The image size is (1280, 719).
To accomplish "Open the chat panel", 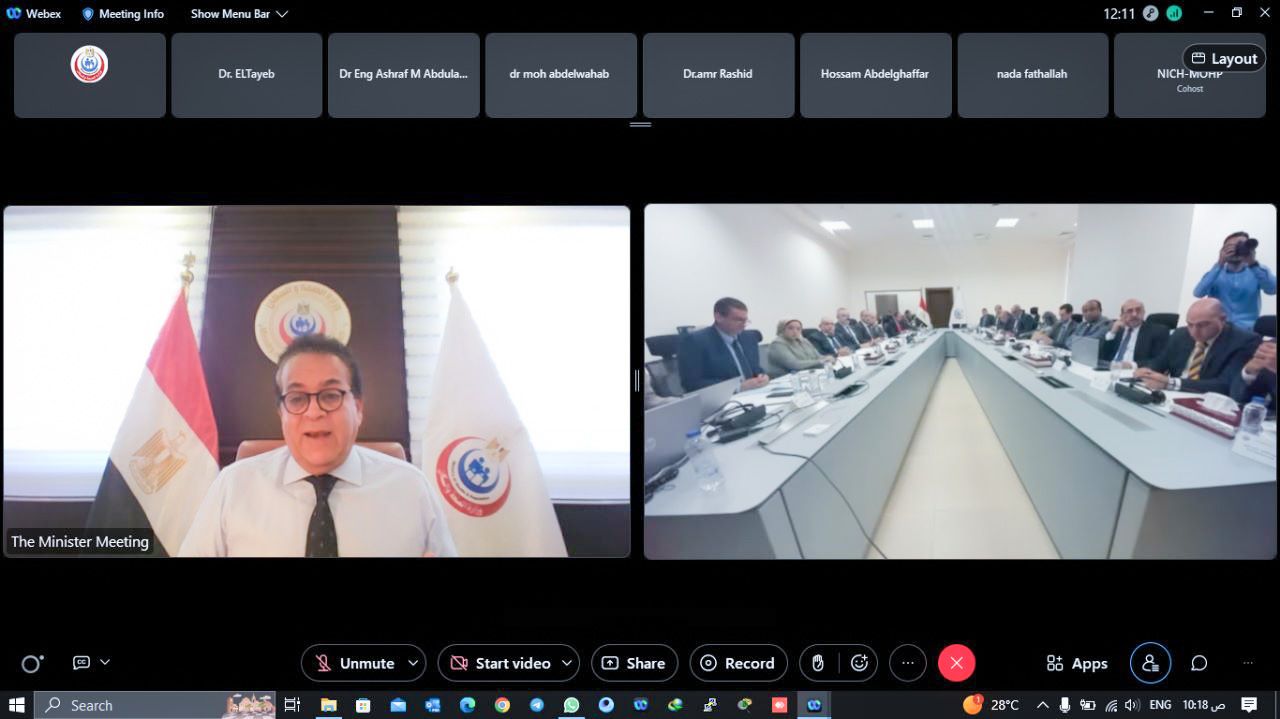I will pyautogui.click(x=1199, y=663).
